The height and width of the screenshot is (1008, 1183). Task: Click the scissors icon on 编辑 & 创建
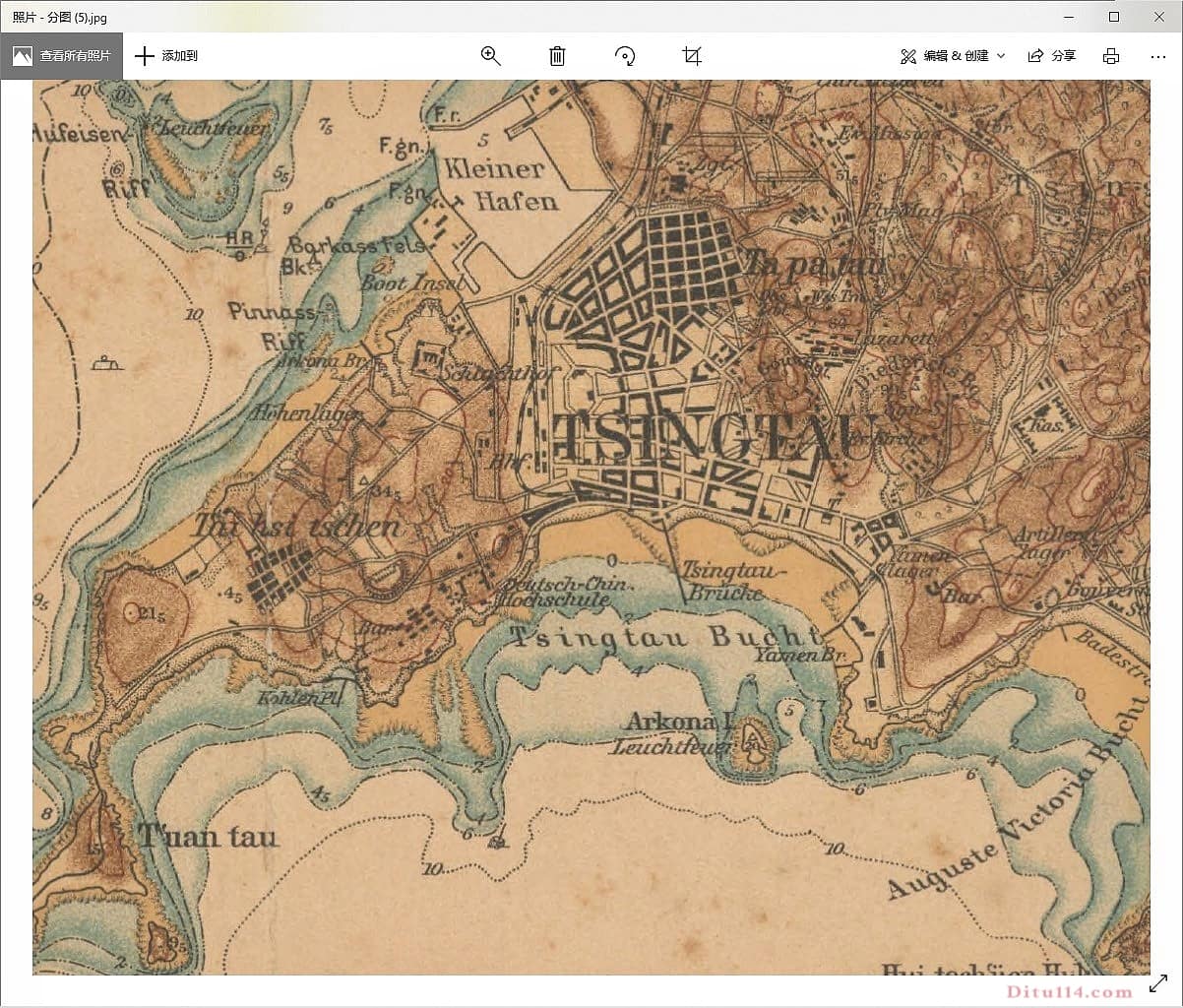[x=908, y=56]
